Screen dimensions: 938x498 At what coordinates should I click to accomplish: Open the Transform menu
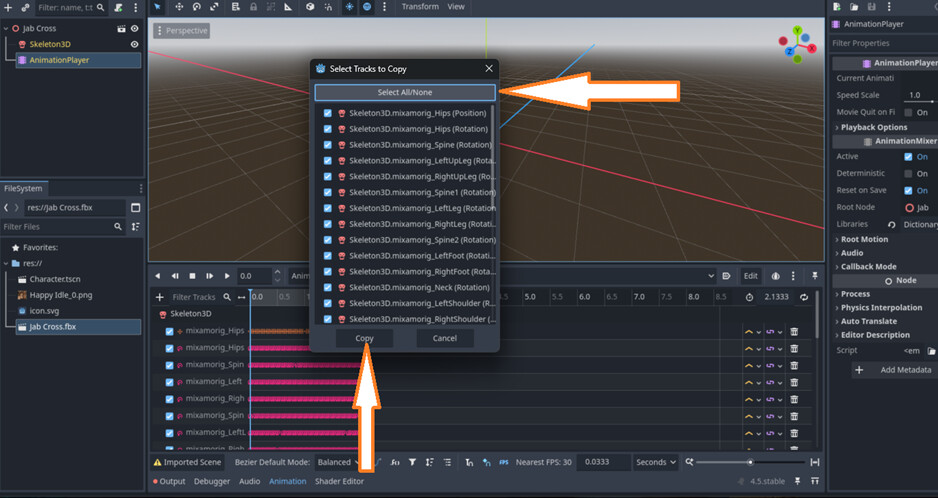(420, 7)
